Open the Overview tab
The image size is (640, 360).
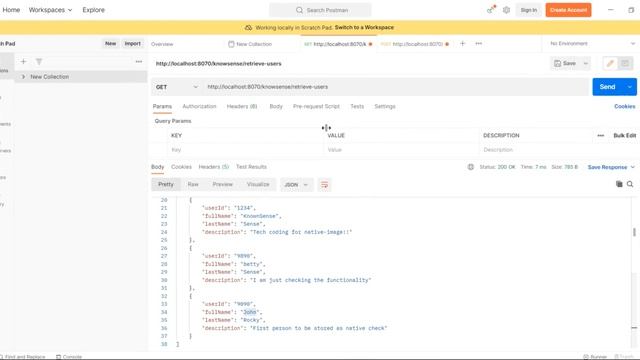pyautogui.click(x=162, y=44)
